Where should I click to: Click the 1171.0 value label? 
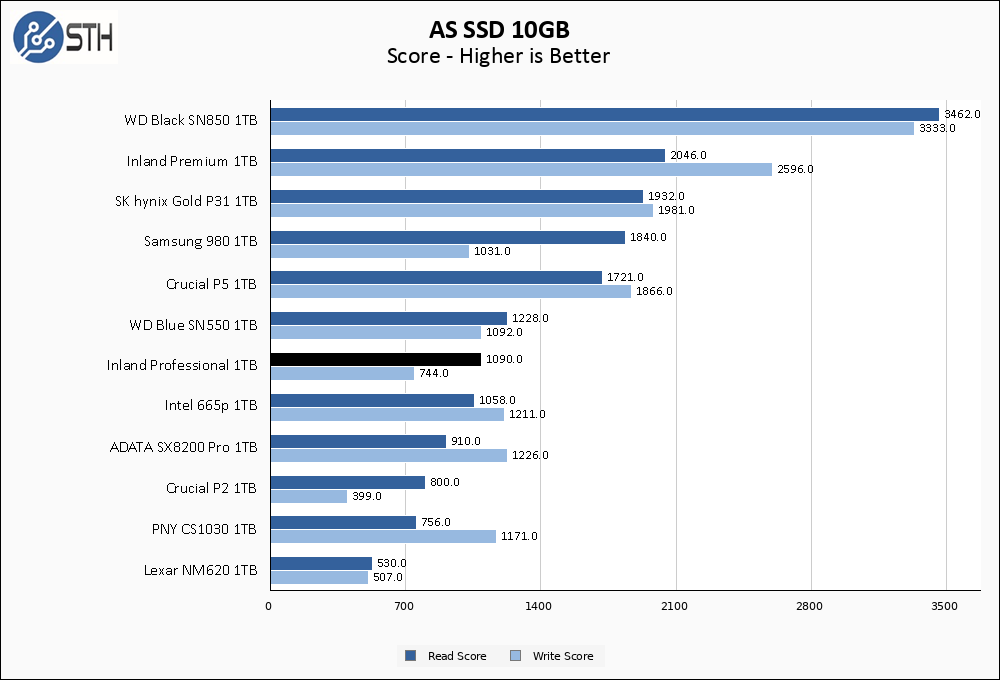pyautogui.click(x=518, y=536)
